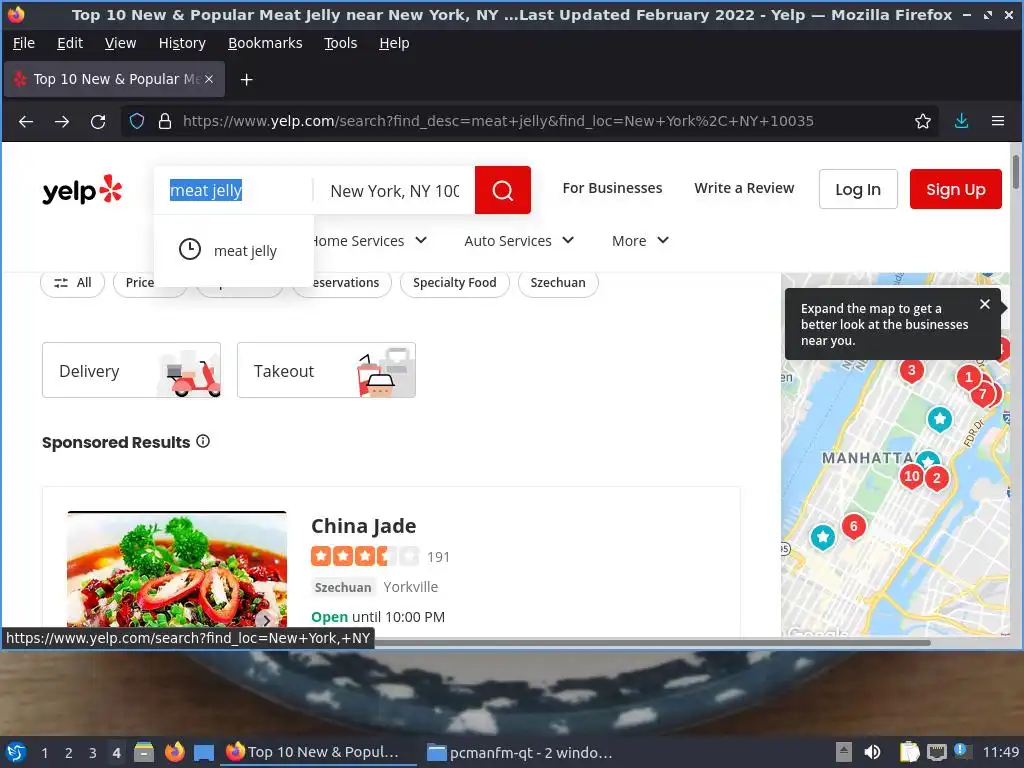The width and height of the screenshot is (1024, 768).
Task: Open the China Jade business link
Action: pyautogui.click(x=363, y=526)
